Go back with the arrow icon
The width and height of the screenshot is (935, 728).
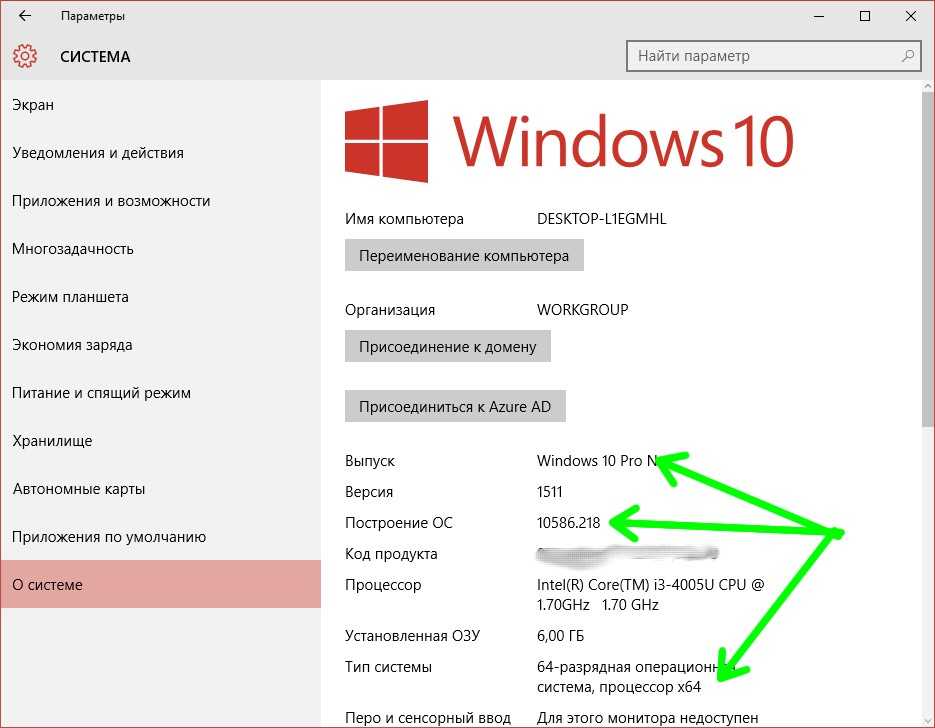point(24,16)
